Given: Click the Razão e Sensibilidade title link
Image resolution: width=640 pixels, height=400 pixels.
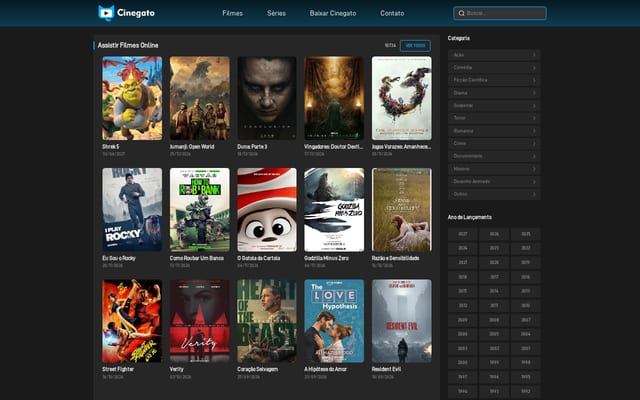Looking at the screenshot, I should (x=396, y=258).
